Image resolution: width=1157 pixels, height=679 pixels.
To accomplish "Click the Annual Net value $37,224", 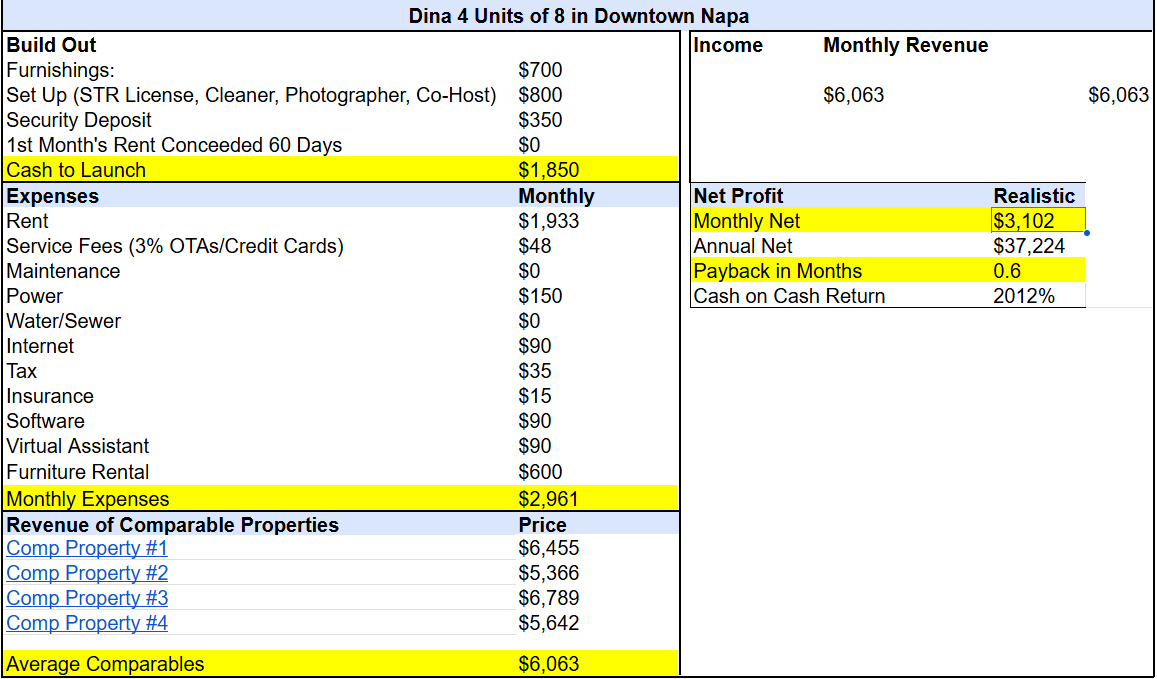I will pyautogui.click(x=1029, y=246).
